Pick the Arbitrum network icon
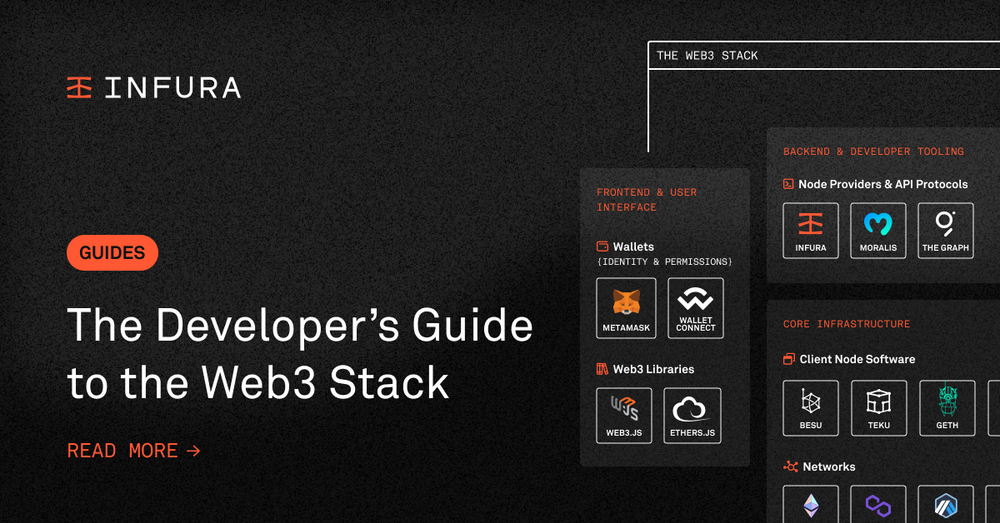This screenshot has width=1000, height=523. click(947, 505)
